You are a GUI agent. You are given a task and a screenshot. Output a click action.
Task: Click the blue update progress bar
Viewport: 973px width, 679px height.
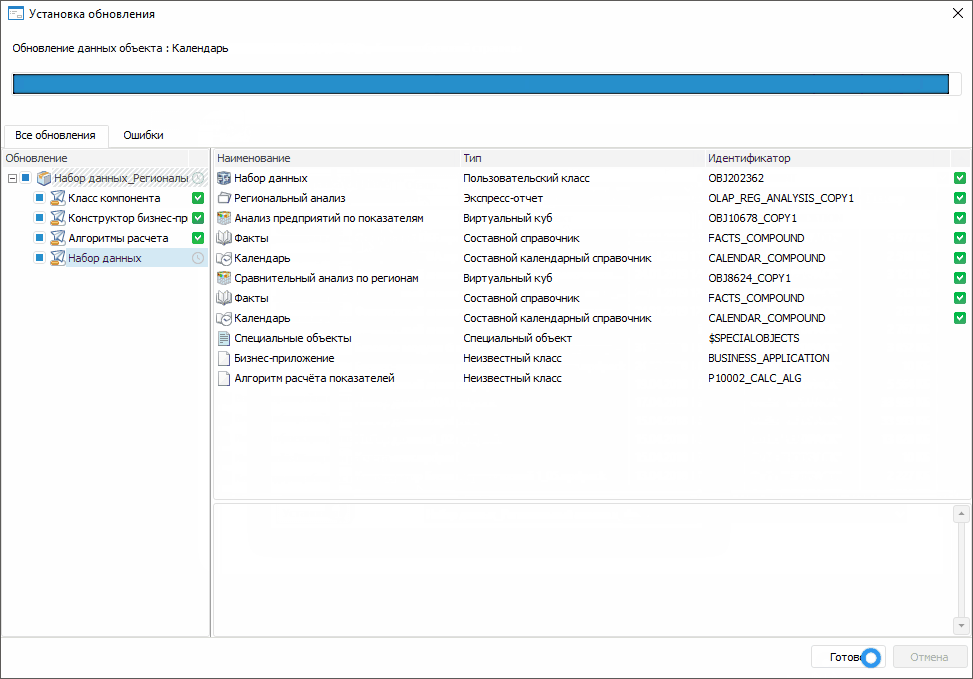[x=480, y=84]
